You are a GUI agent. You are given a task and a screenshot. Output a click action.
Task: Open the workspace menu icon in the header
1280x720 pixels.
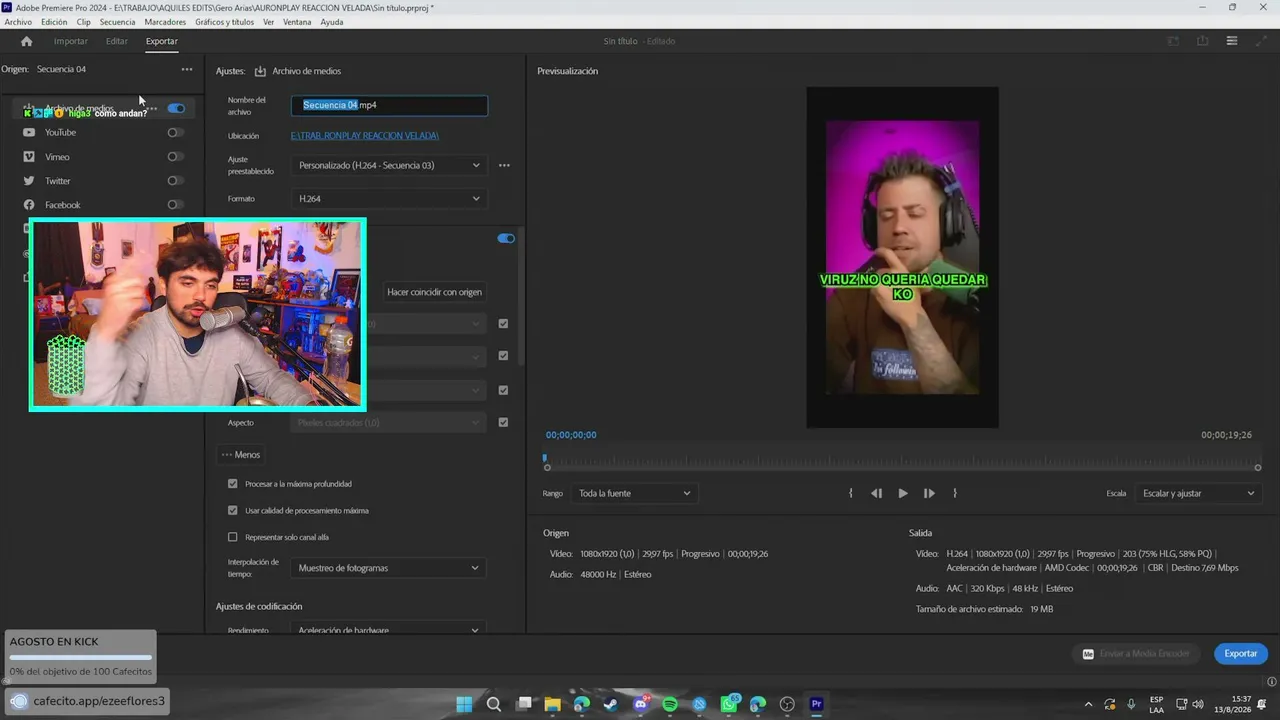click(x=1232, y=41)
